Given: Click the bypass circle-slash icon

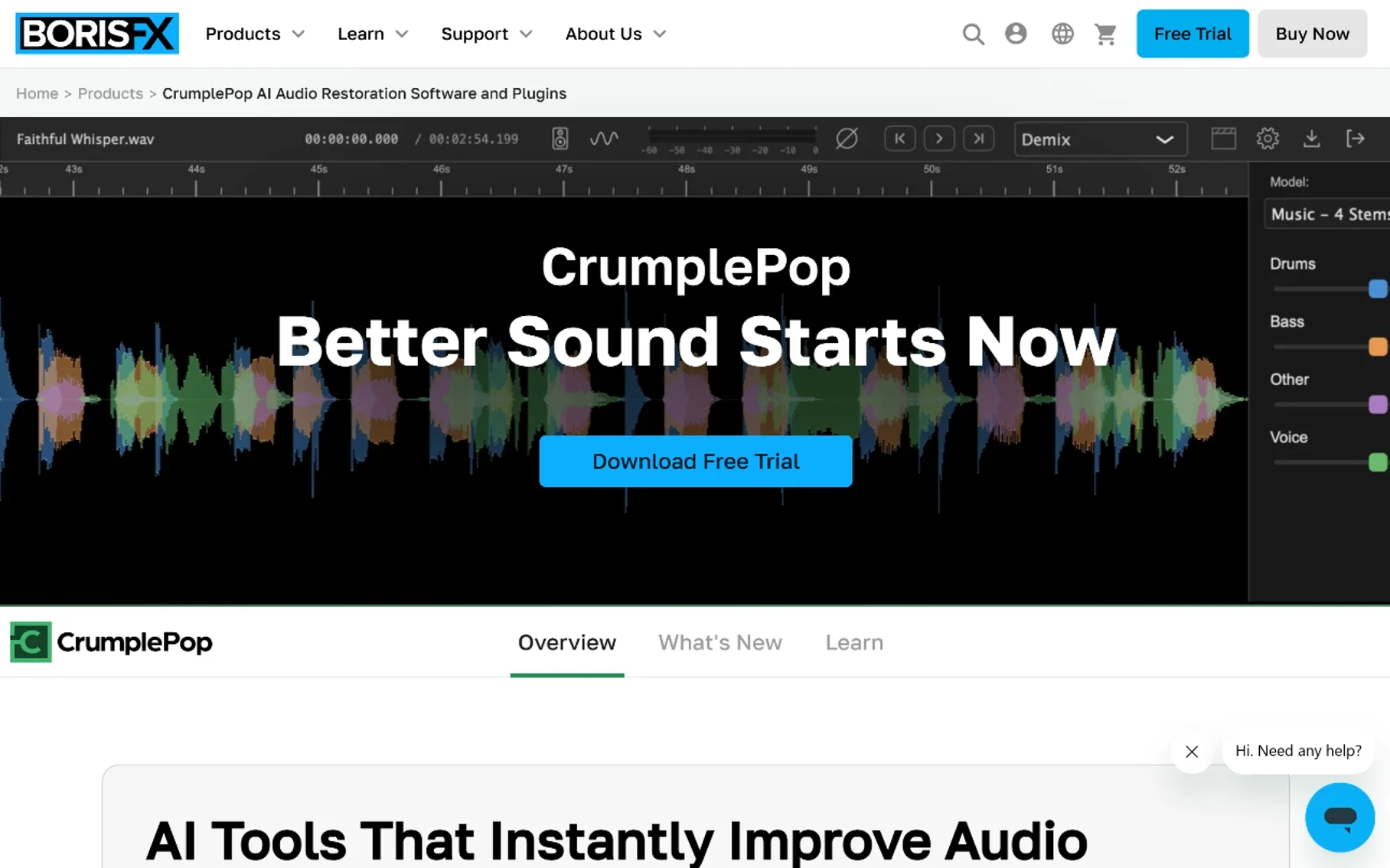Looking at the screenshot, I should click(847, 139).
